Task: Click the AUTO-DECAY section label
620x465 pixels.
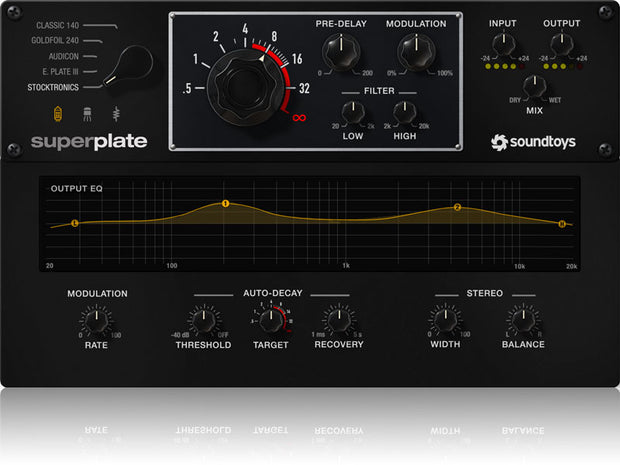Action: (272, 293)
